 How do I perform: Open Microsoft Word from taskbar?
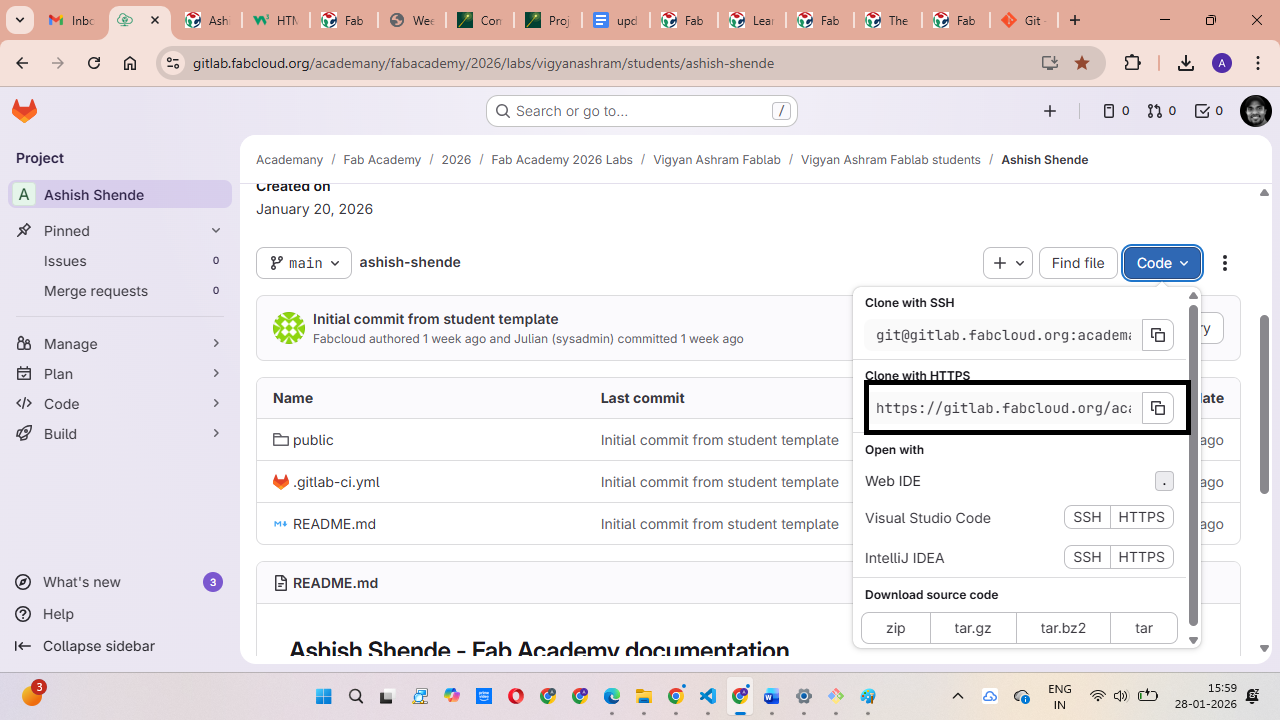click(x=772, y=696)
